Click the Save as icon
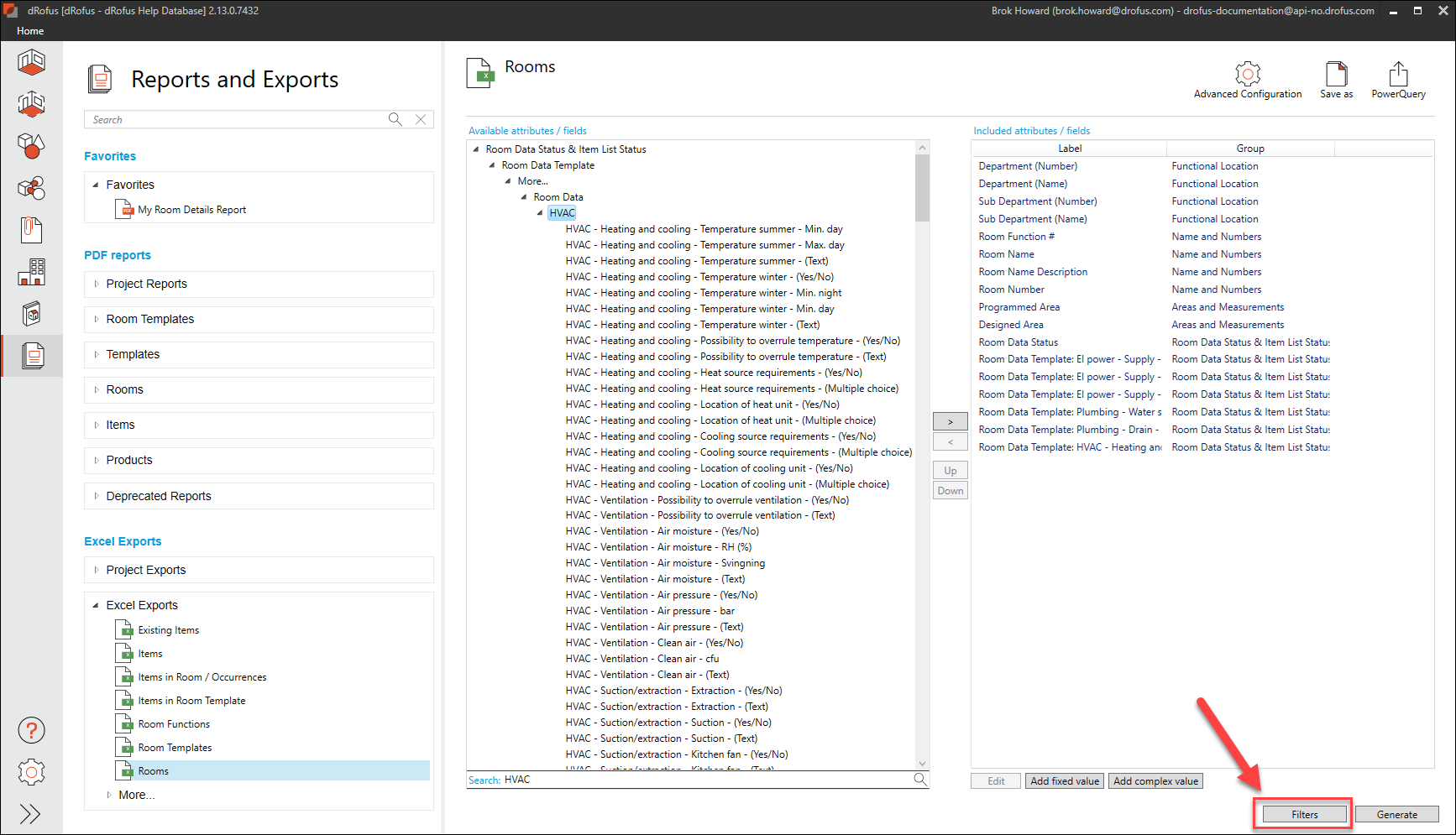 [1336, 74]
